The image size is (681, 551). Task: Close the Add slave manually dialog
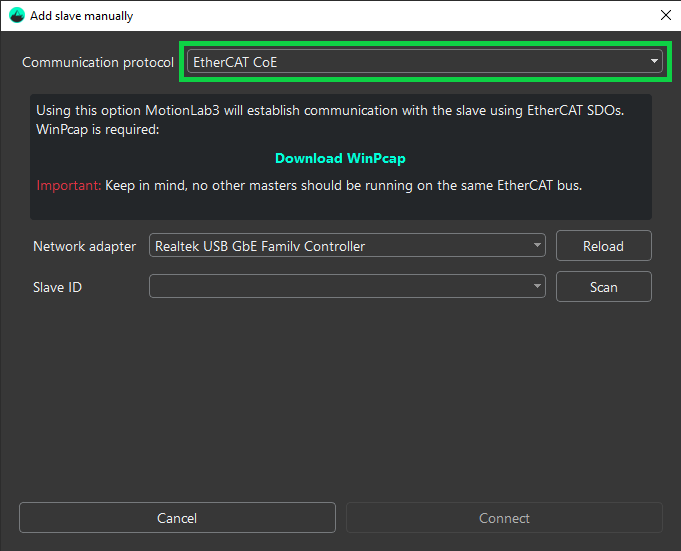click(x=665, y=16)
